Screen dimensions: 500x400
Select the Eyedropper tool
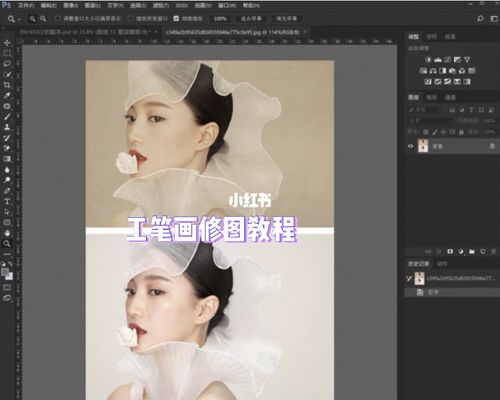7,95
